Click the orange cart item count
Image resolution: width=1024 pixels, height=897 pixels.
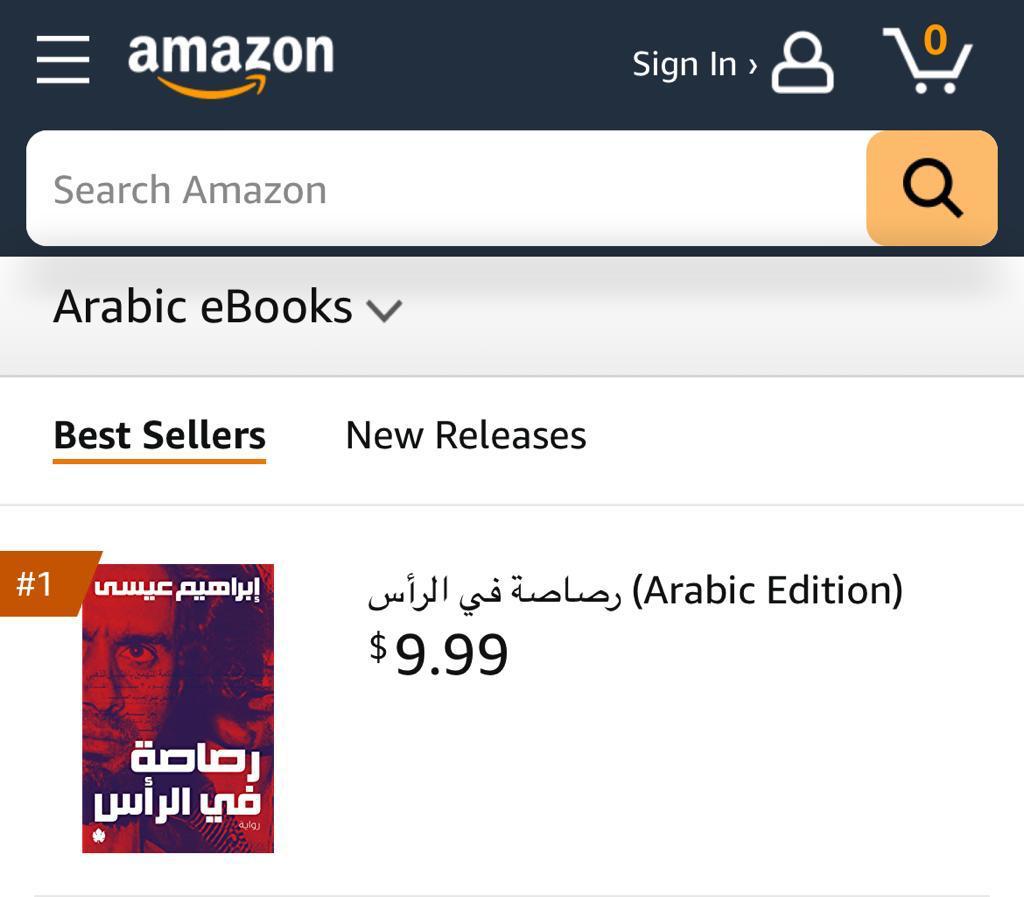(935, 40)
